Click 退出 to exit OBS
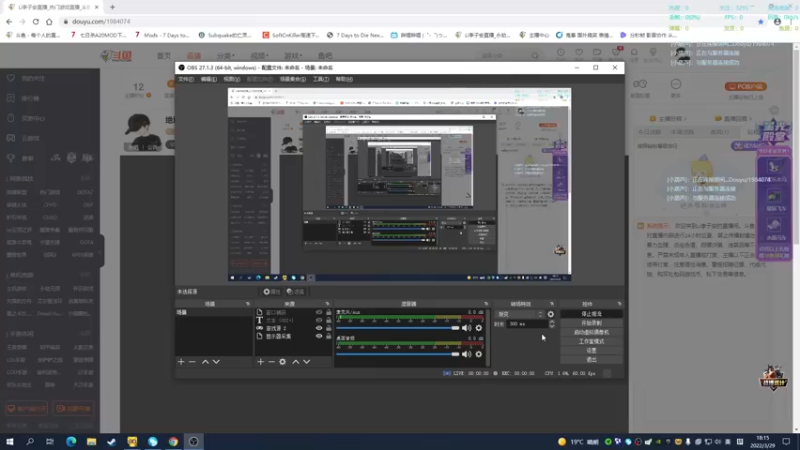This screenshot has height=450, width=800. coord(591,360)
